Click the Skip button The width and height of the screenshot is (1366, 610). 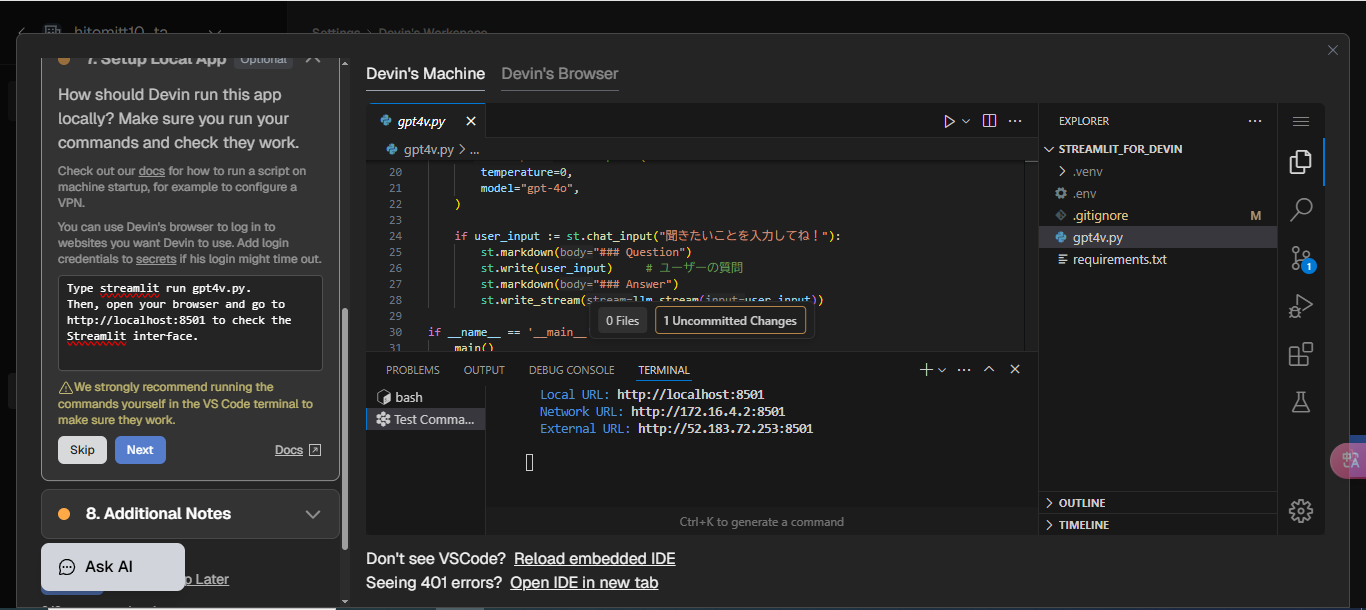tap(82, 450)
